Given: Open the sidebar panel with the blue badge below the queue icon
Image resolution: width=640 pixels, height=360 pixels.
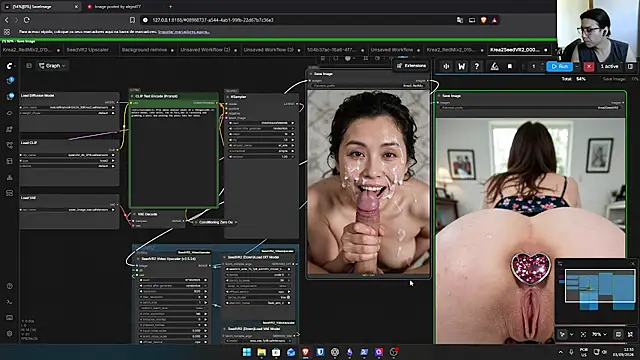Looking at the screenshot, I should tap(10, 96).
